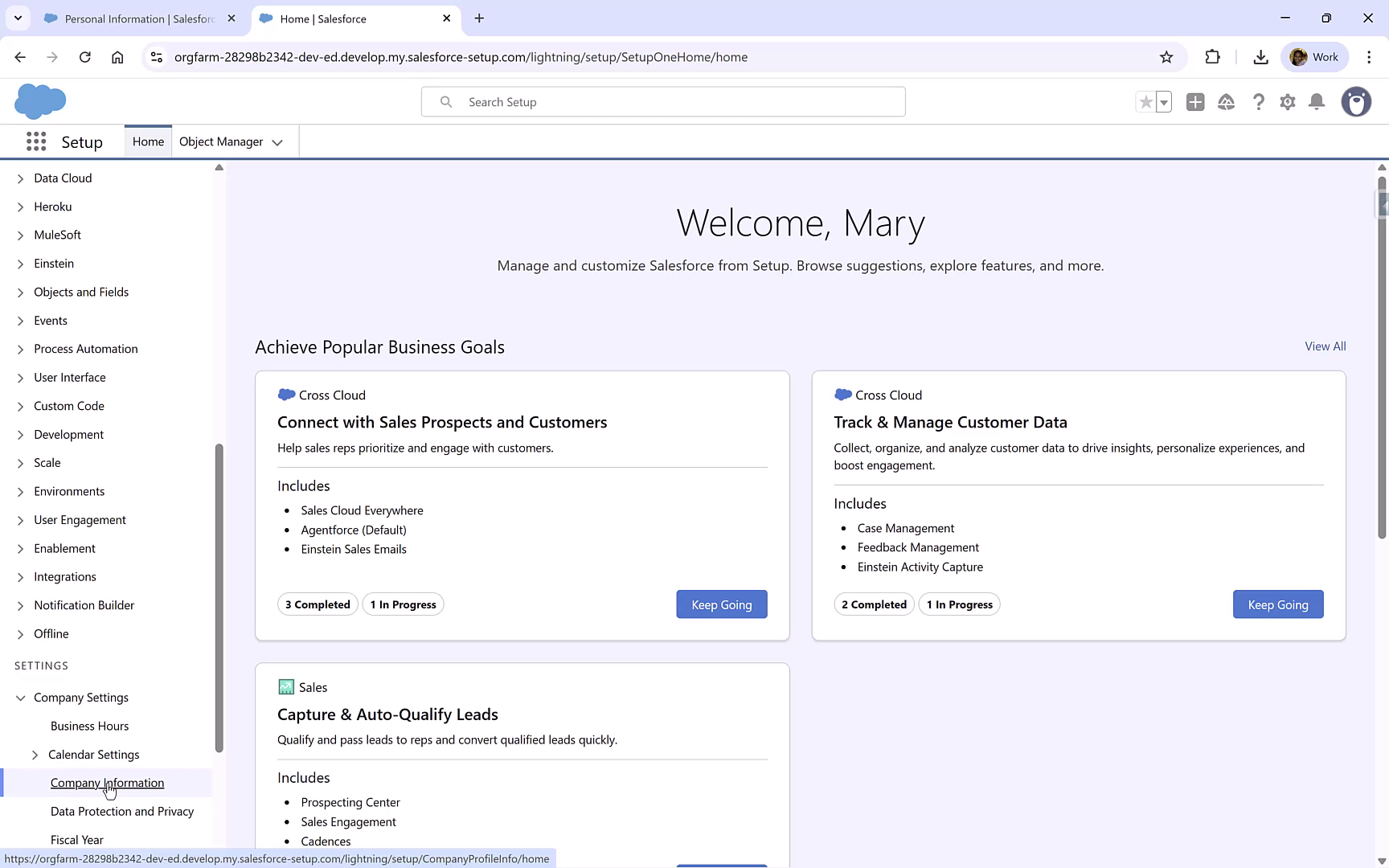Screen dimensions: 1389x868
Task: Expand the Process Automation section
Action: pyautogui.click(x=20, y=349)
